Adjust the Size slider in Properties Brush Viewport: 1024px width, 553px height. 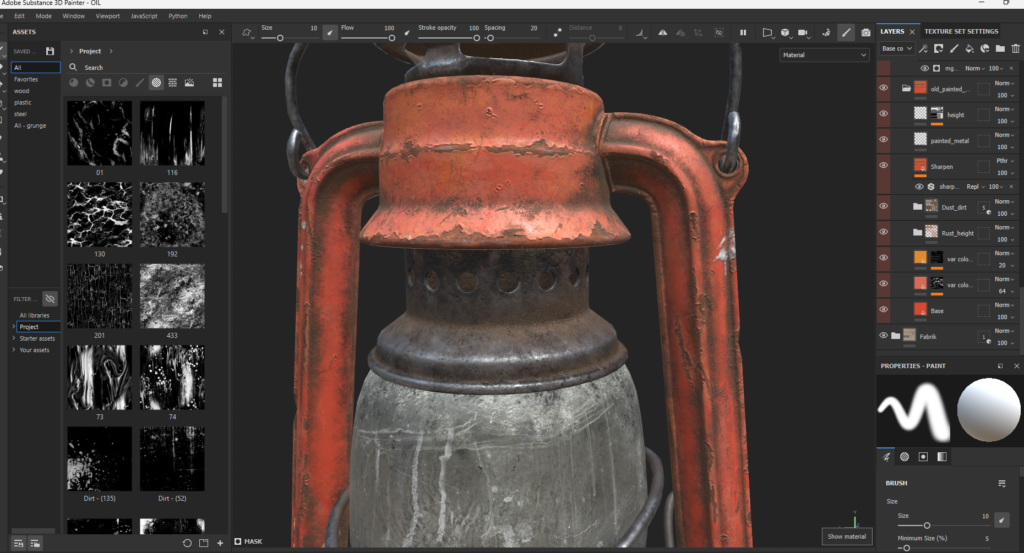(943, 525)
